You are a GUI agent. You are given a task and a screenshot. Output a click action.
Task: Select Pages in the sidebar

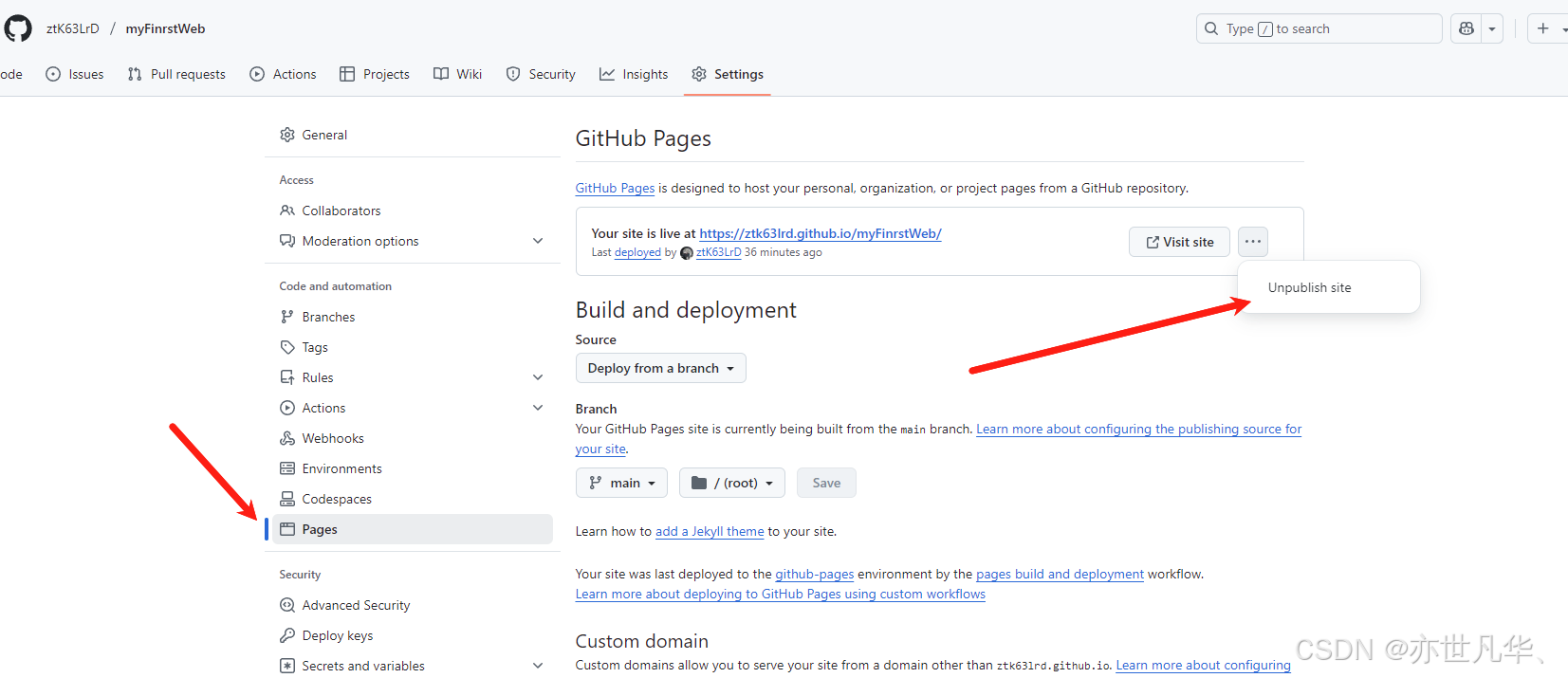pyautogui.click(x=413, y=529)
